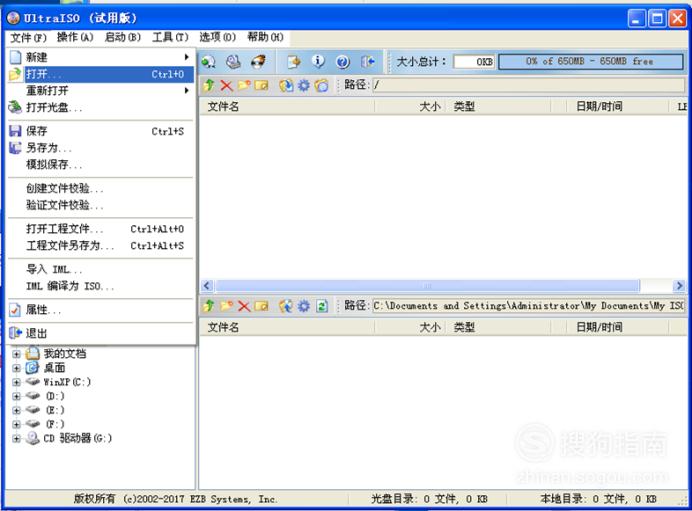Viewport: 692px width, 511px height.
Task: Click rename icon in local pane toolbar
Action: [x=261, y=305]
